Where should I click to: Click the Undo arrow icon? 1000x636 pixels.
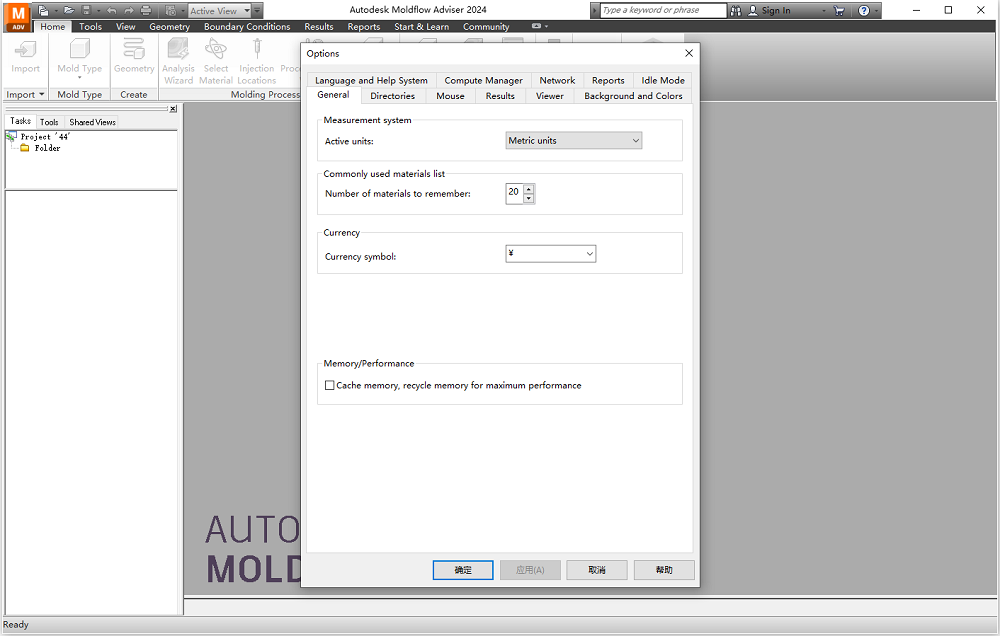[x=112, y=11]
